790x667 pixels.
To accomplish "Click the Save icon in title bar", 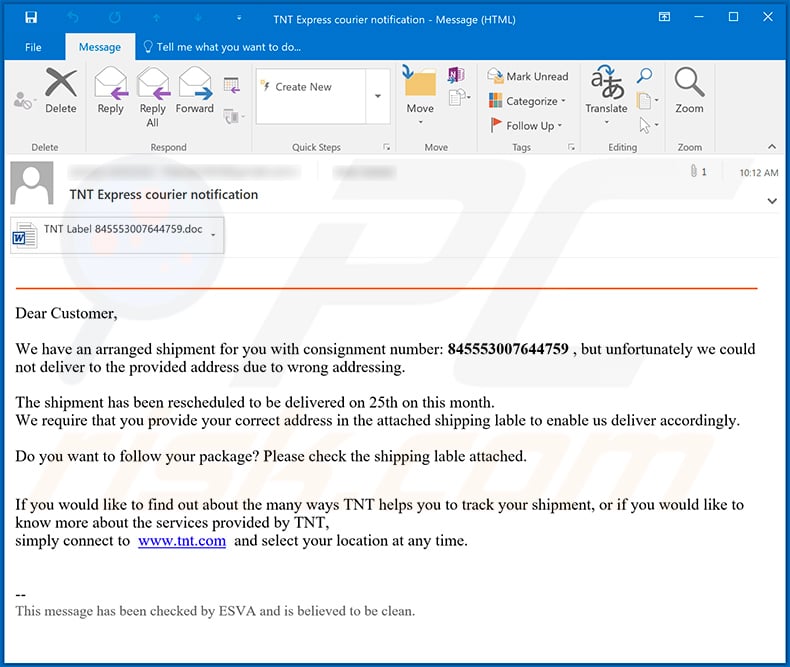I will coord(31,18).
